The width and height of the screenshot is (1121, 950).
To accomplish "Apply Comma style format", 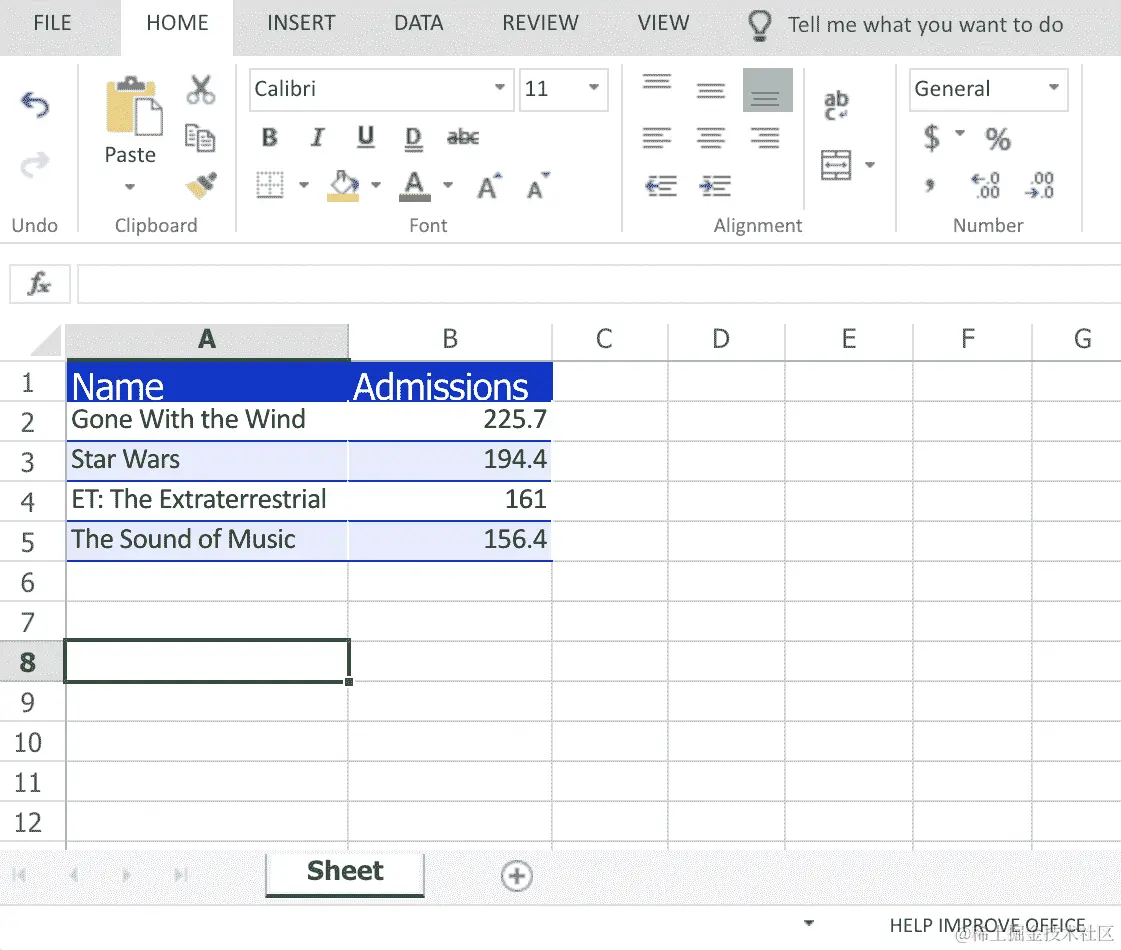I will 929,186.
